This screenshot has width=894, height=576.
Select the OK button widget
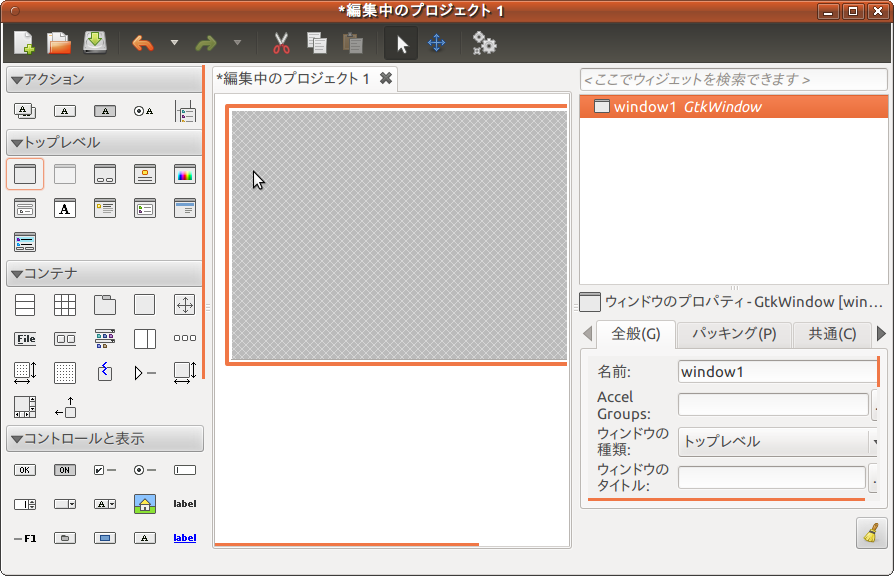25,469
